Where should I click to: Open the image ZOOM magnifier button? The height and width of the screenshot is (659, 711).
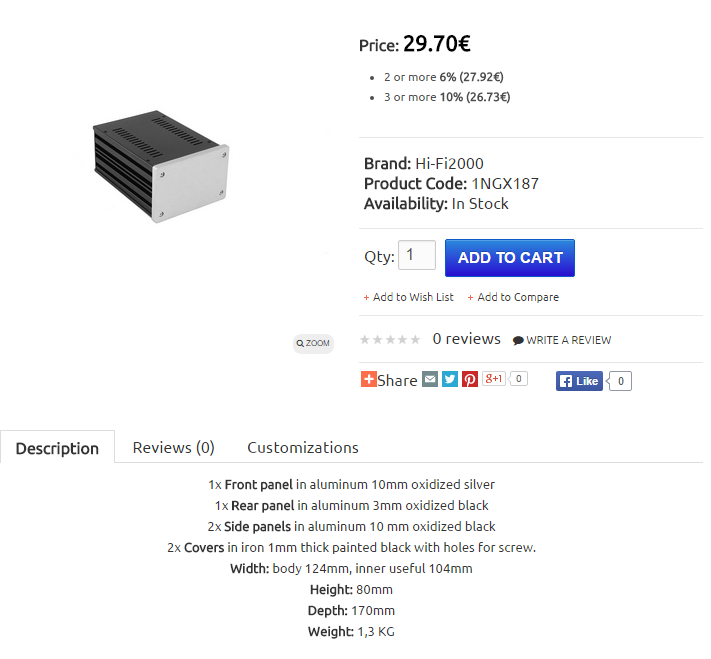313,343
